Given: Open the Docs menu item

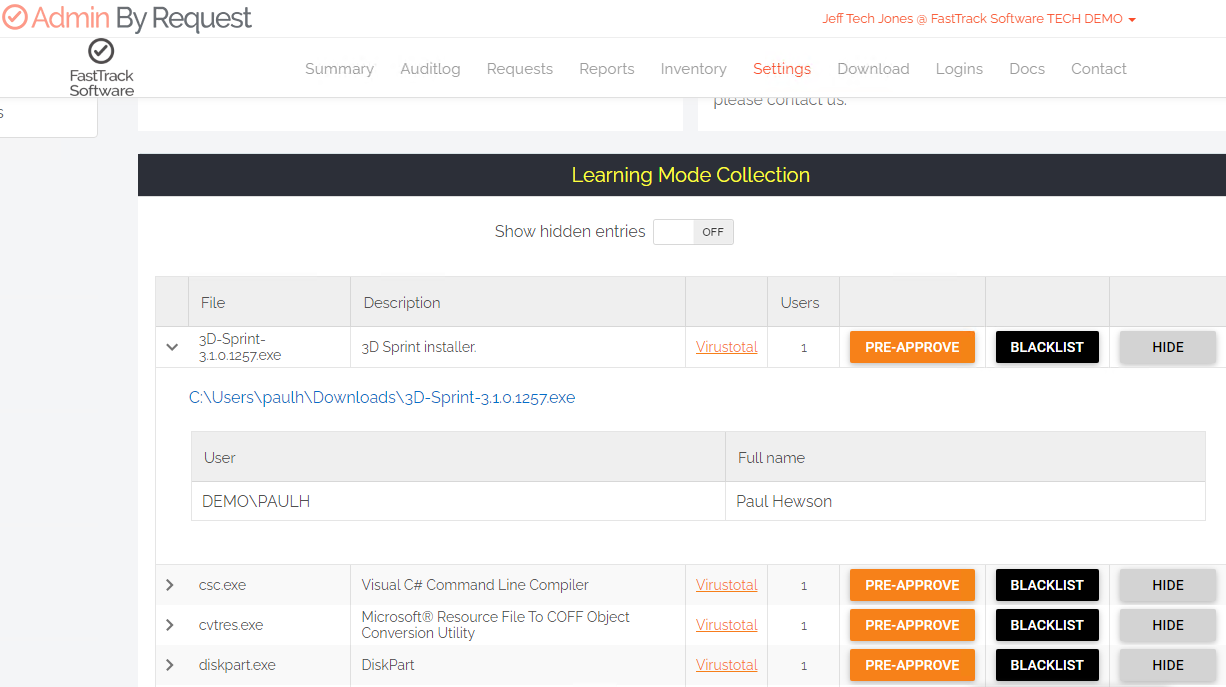Looking at the screenshot, I should (1027, 69).
